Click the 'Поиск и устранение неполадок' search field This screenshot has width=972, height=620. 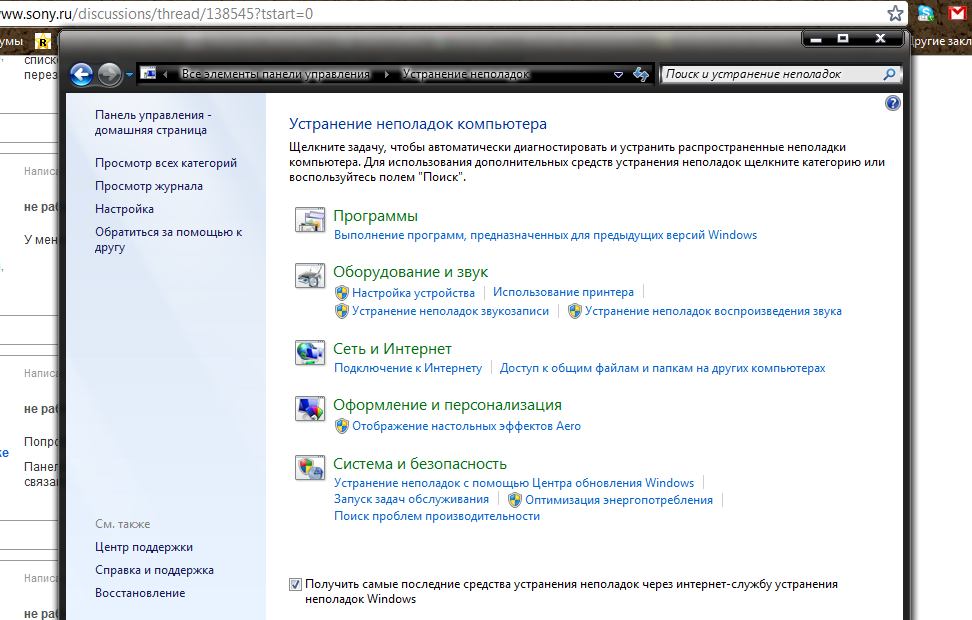coord(770,74)
